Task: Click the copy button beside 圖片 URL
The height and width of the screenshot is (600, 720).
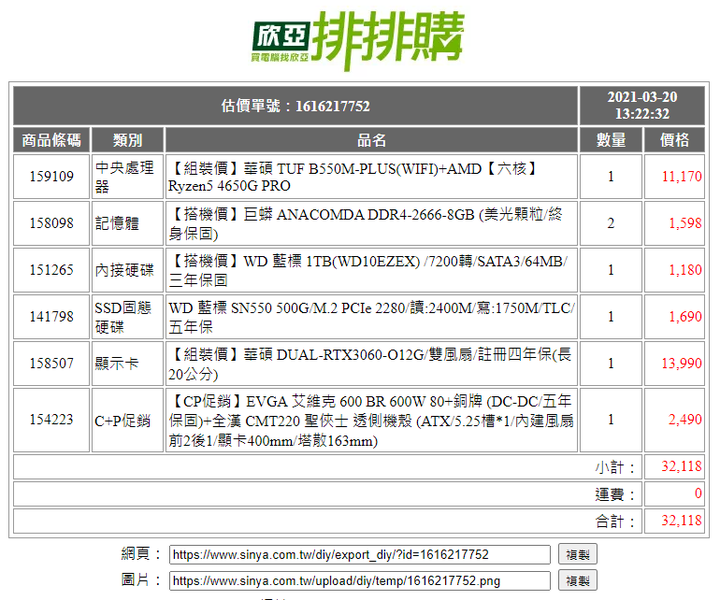Action: point(577,581)
